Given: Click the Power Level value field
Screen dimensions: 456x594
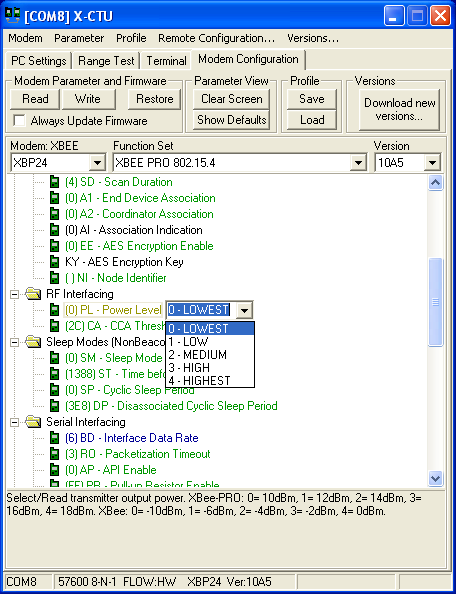Looking at the screenshot, I should [201, 310].
